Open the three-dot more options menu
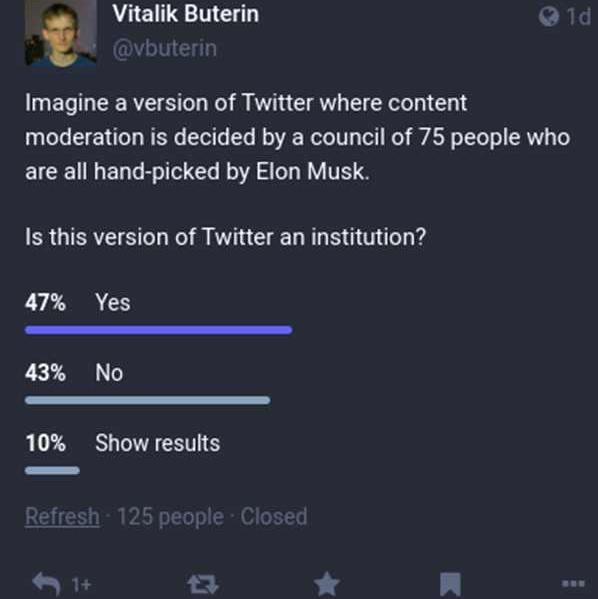The width and height of the screenshot is (598, 599). tap(573, 583)
